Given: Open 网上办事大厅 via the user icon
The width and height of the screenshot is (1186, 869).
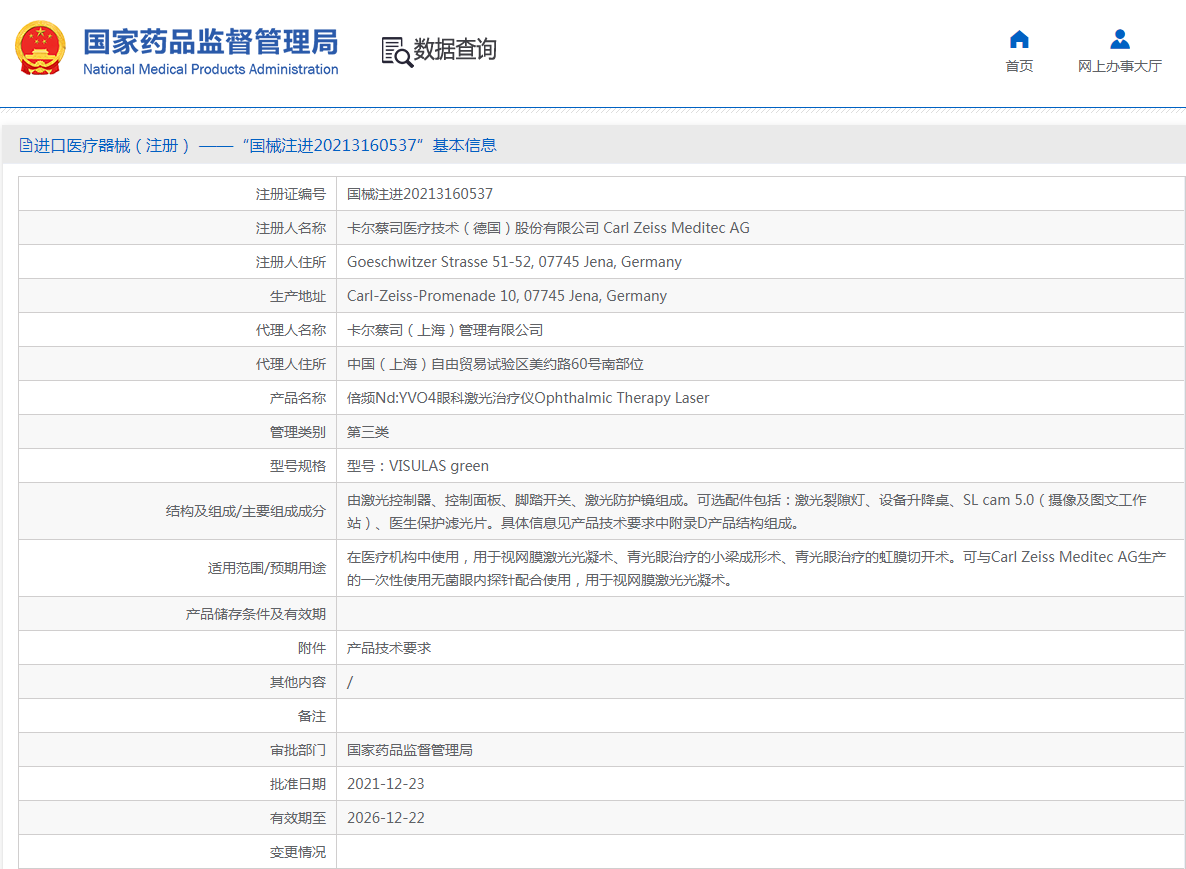Looking at the screenshot, I should pos(1119,39).
